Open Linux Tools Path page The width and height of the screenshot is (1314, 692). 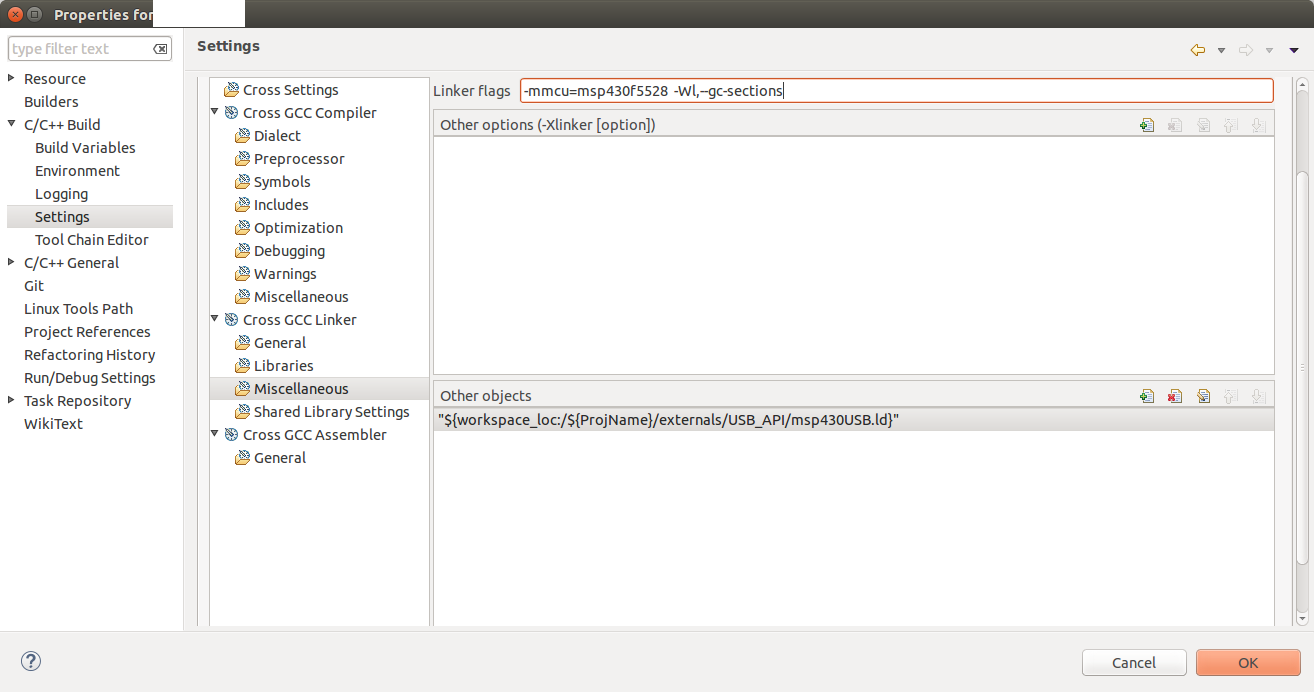point(78,309)
